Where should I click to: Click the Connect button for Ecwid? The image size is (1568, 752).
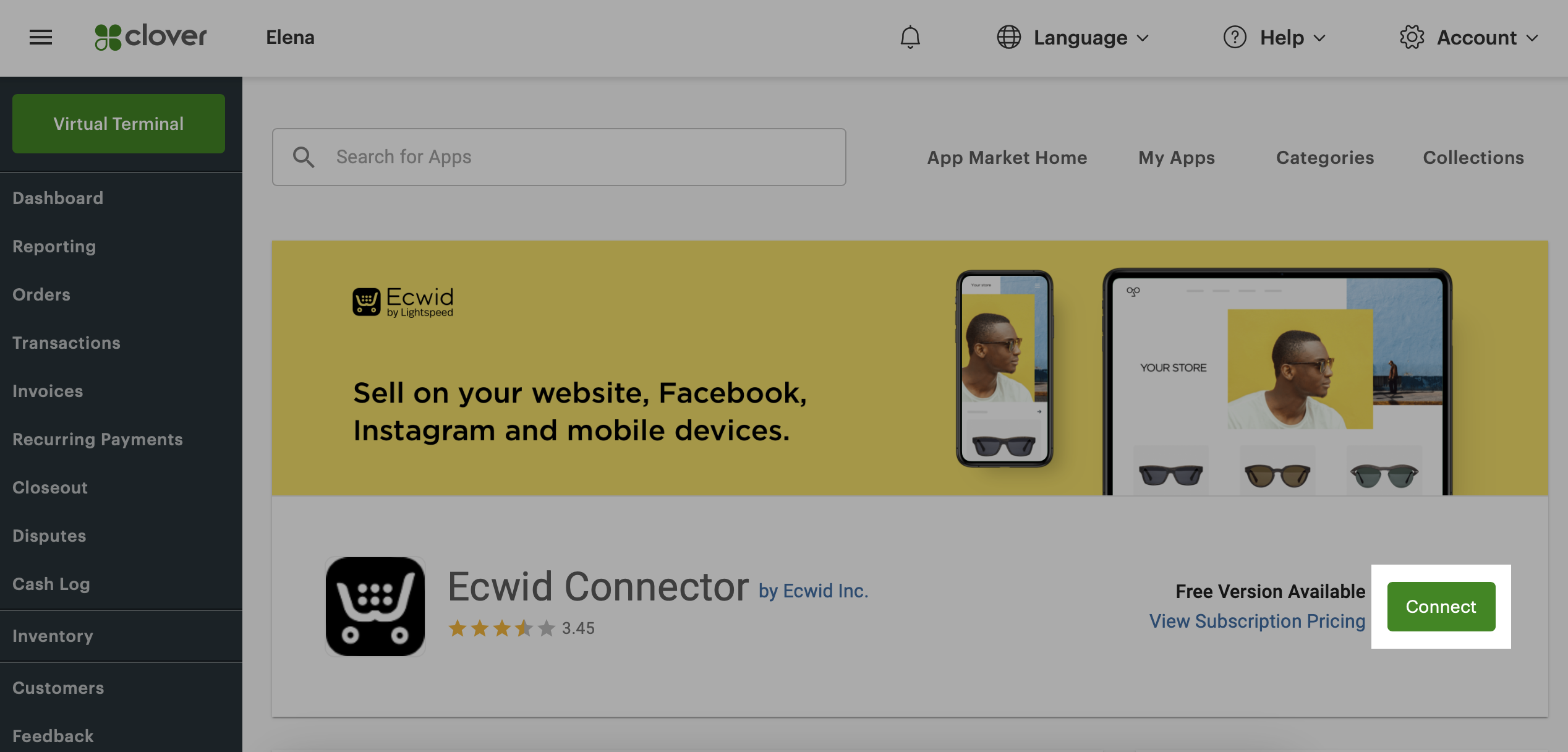[x=1440, y=606]
